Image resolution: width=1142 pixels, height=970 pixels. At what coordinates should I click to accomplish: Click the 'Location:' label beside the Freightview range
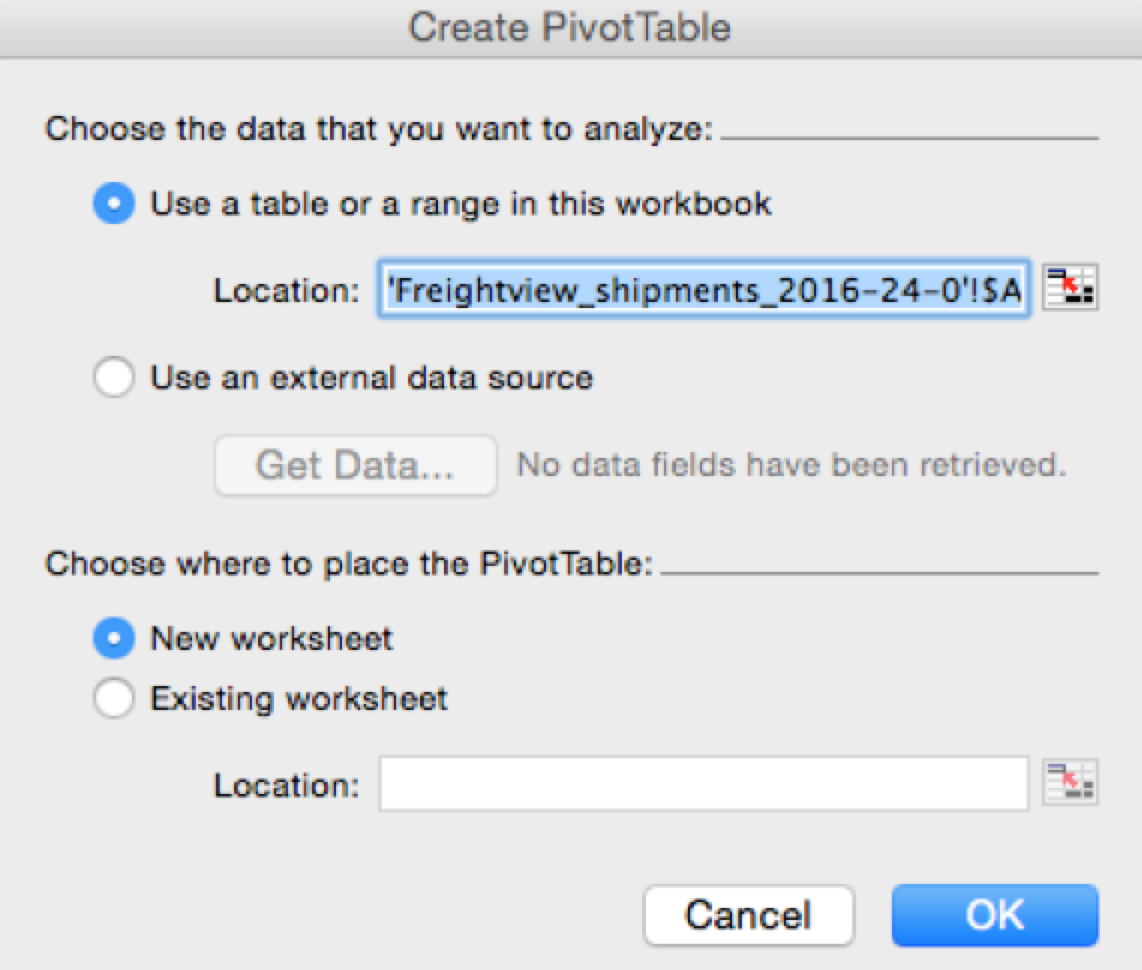[x=286, y=291]
